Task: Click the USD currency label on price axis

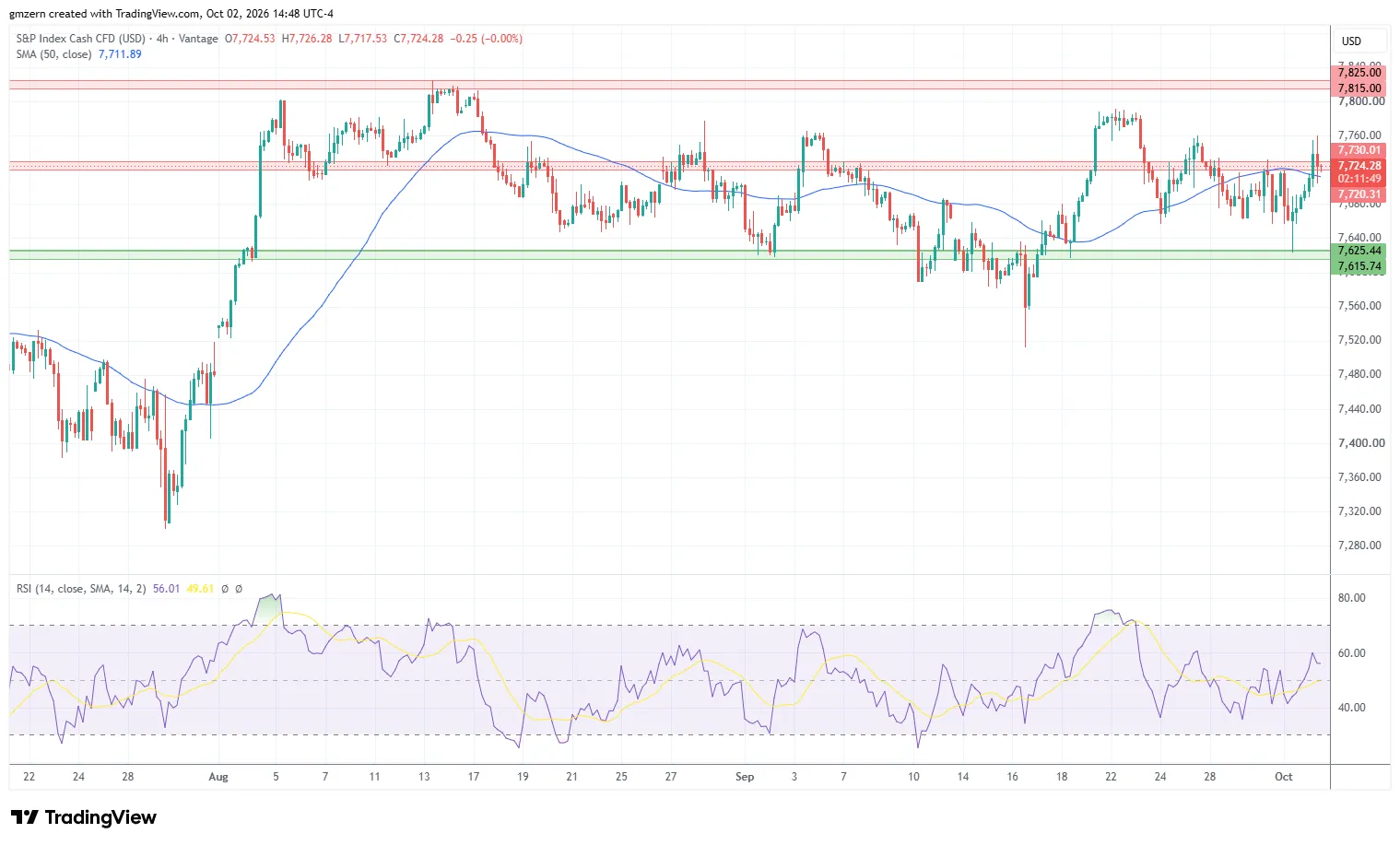Action: [1351, 41]
